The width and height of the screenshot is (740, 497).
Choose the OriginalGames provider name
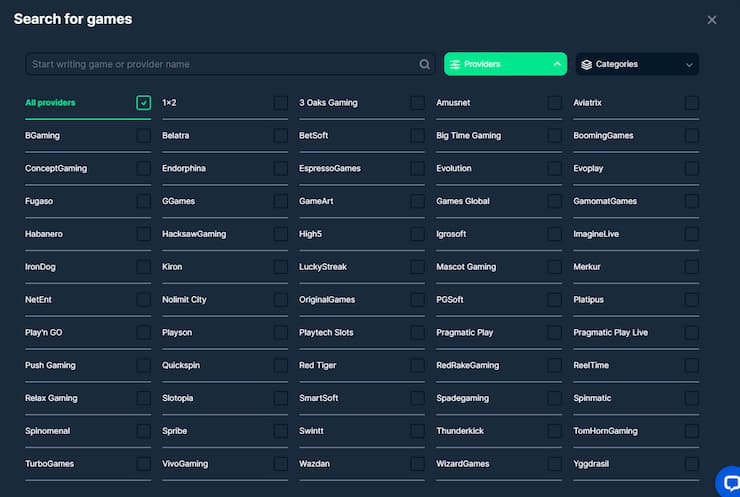(x=327, y=299)
